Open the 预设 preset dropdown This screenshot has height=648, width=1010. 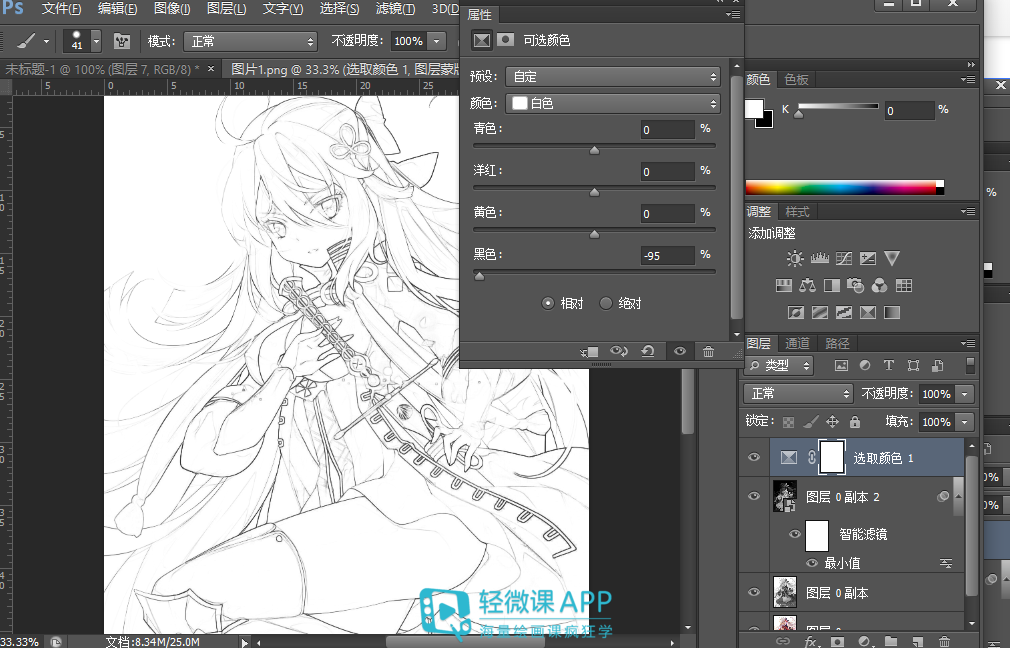[613, 77]
